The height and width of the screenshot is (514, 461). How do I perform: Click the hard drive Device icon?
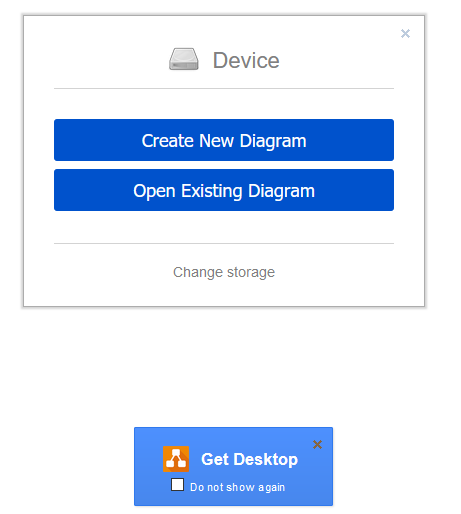pos(184,59)
